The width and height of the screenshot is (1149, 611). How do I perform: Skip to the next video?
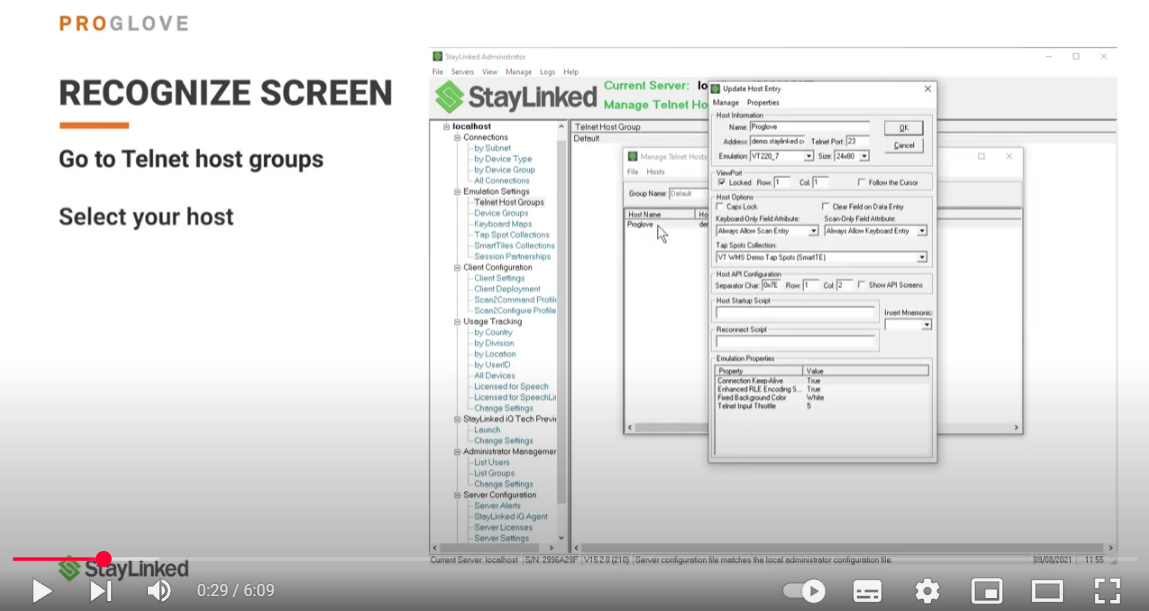tap(101, 591)
